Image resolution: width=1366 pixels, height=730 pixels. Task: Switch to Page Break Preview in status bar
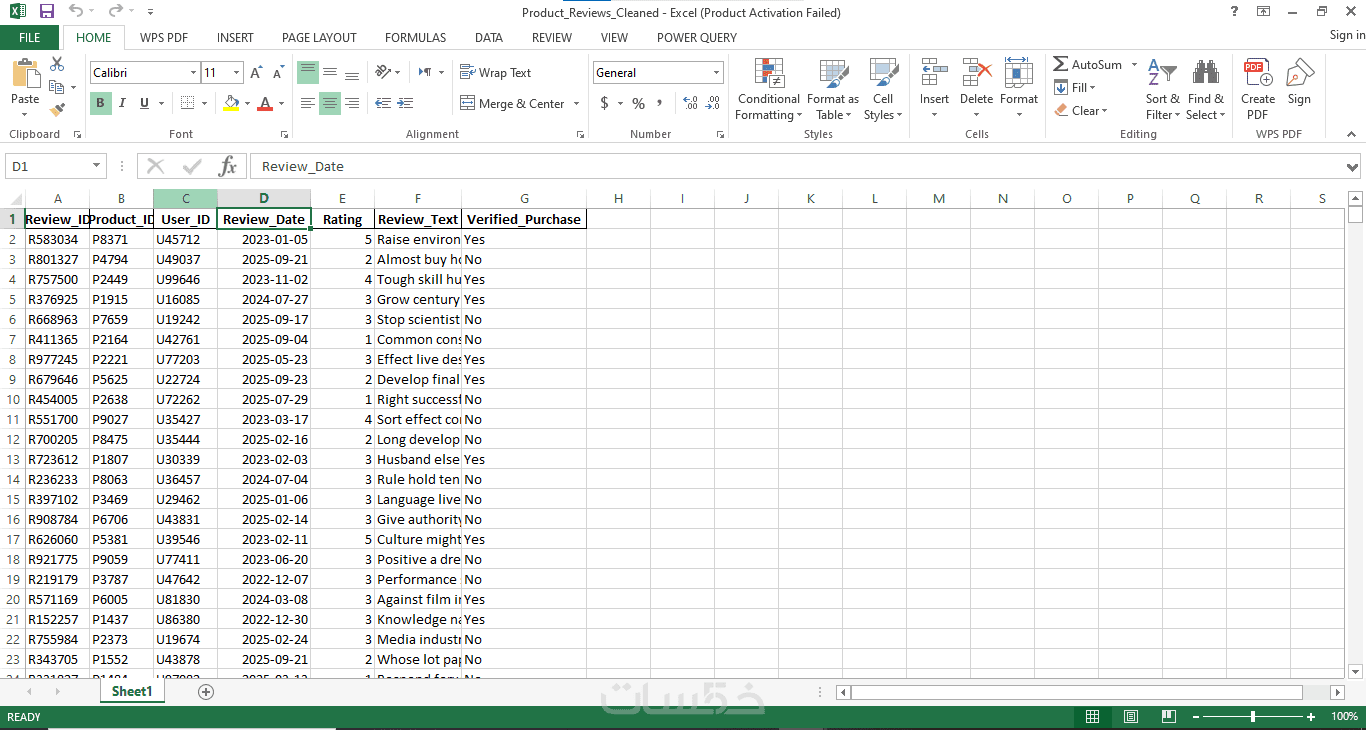(x=1168, y=717)
